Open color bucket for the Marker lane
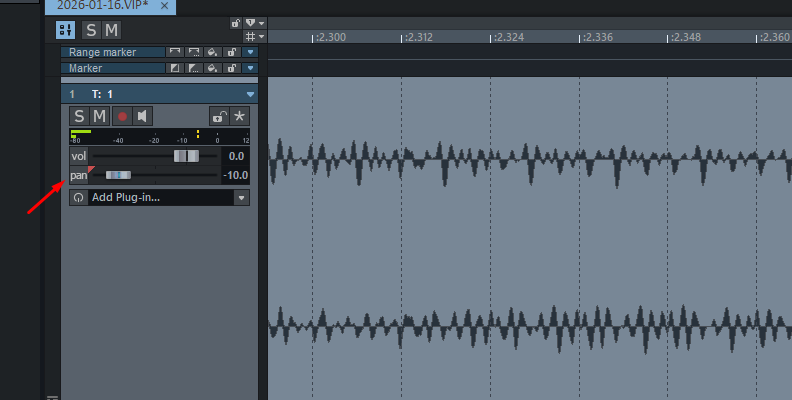Viewport: 792px width, 400px height. pyautogui.click(x=213, y=68)
